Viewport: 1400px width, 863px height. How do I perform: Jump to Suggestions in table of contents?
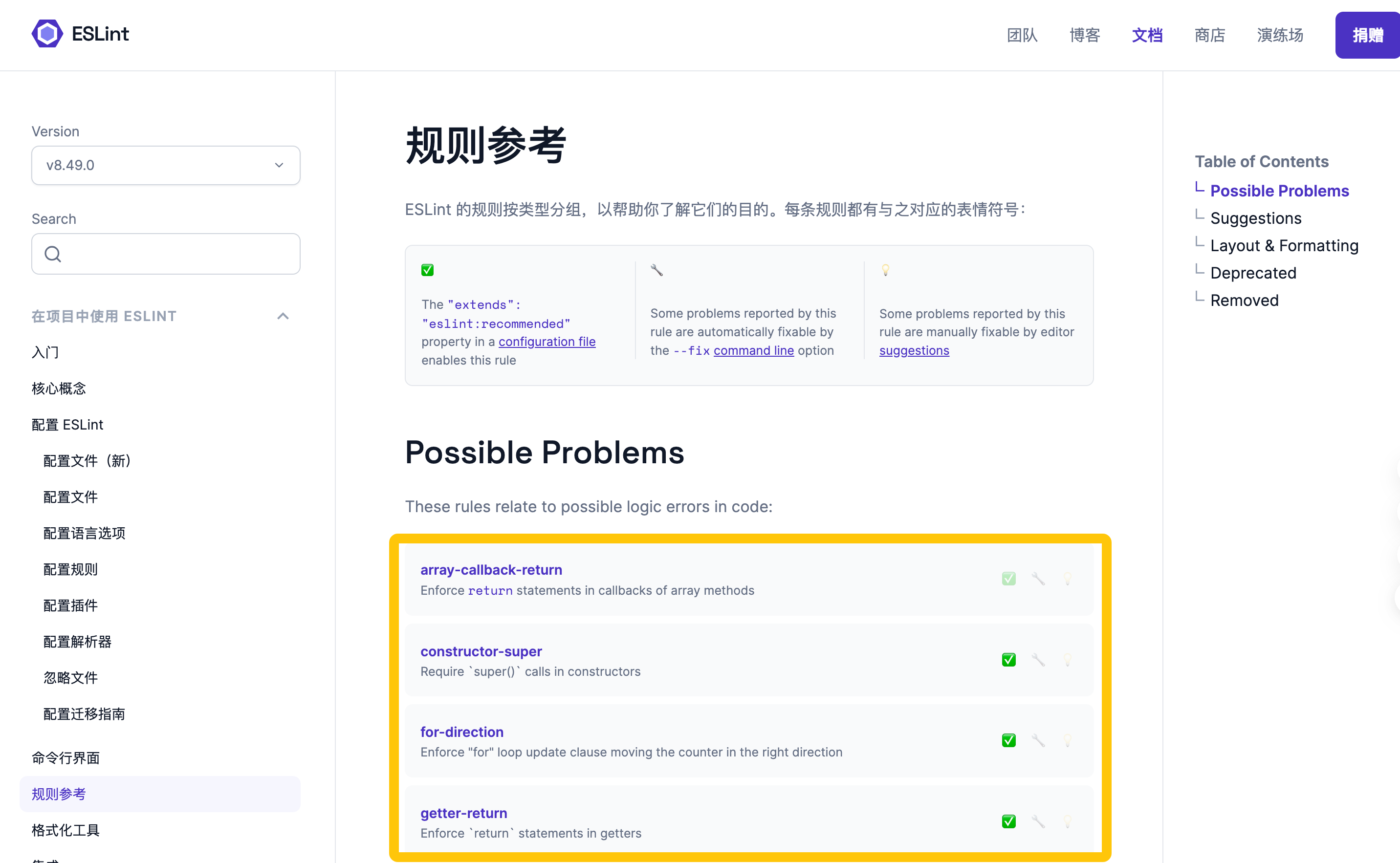pyautogui.click(x=1255, y=218)
